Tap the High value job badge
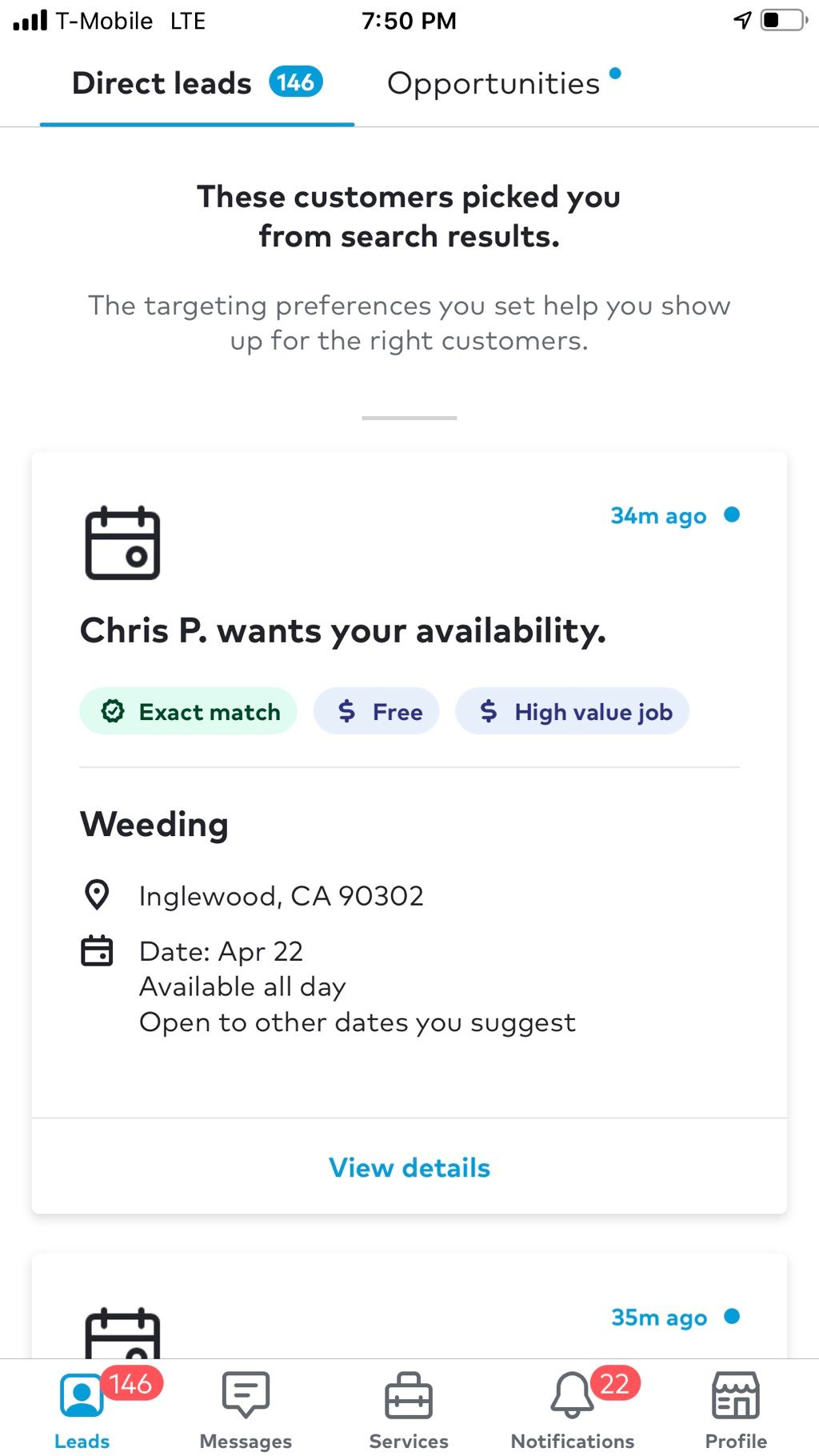 pos(572,711)
